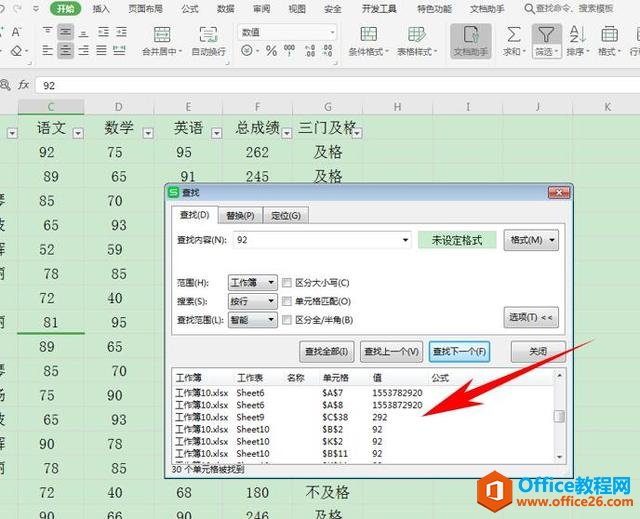Image resolution: width=640 pixels, height=519 pixels.
Task: Click the results list scrollbar thumb
Action: tap(559, 416)
